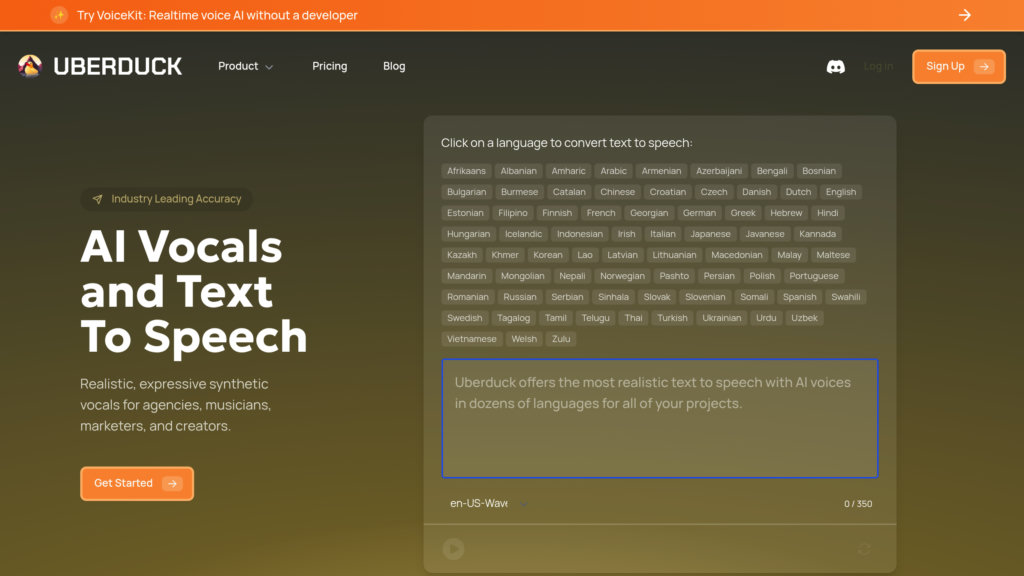The height and width of the screenshot is (576, 1024).
Task: Click the Sign Up button
Action: coord(959,67)
